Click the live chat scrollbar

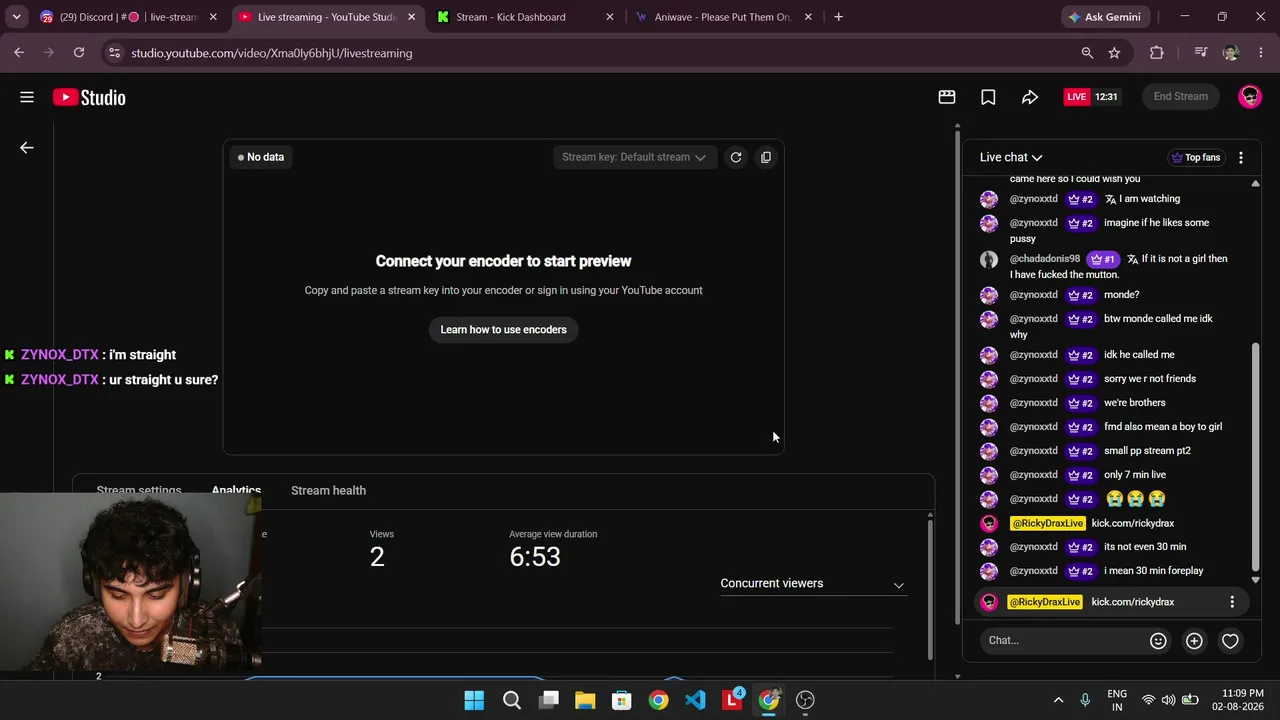tap(1256, 455)
